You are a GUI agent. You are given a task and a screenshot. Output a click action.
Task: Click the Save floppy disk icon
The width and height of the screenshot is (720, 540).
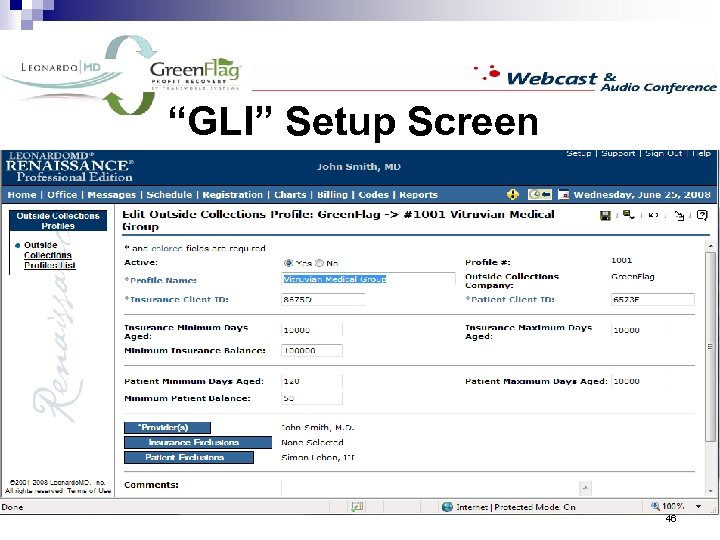(605, 215)
